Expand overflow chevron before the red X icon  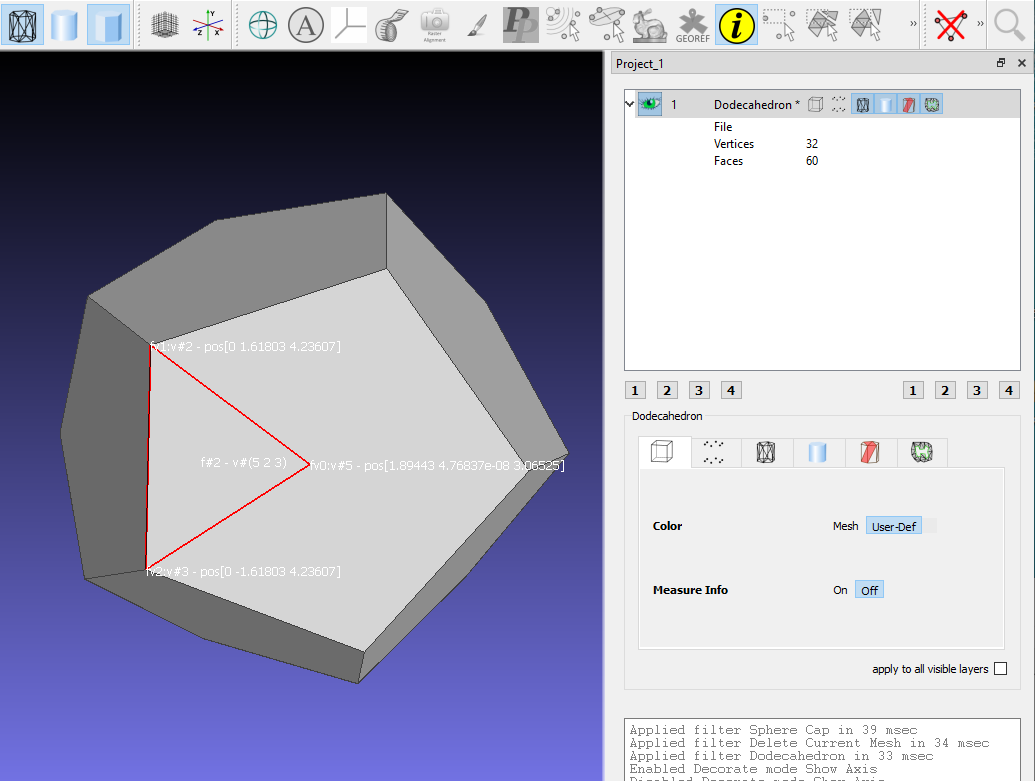click(x=914, y=24)
